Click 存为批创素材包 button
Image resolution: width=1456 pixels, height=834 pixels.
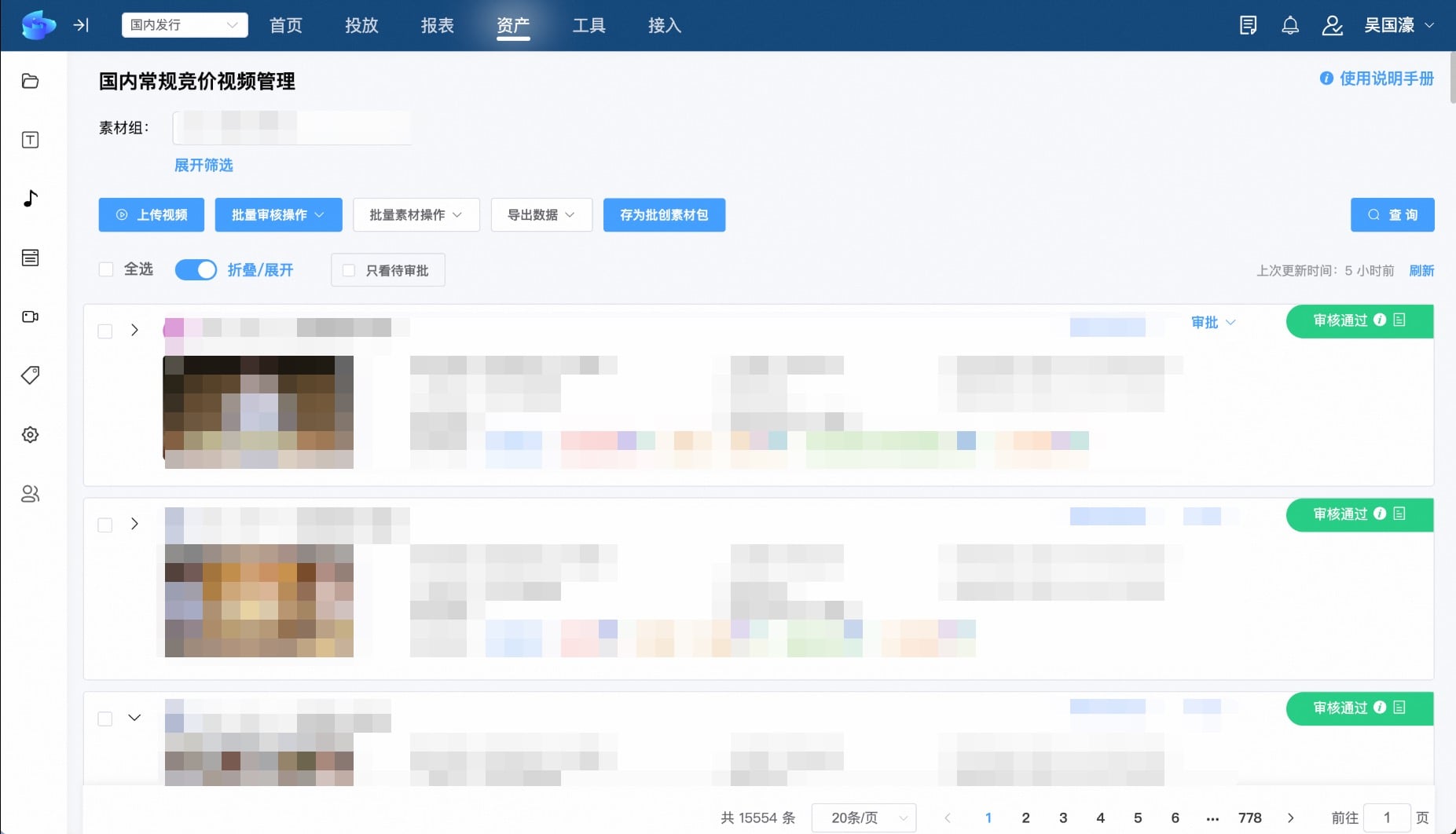tap(664, 215)
